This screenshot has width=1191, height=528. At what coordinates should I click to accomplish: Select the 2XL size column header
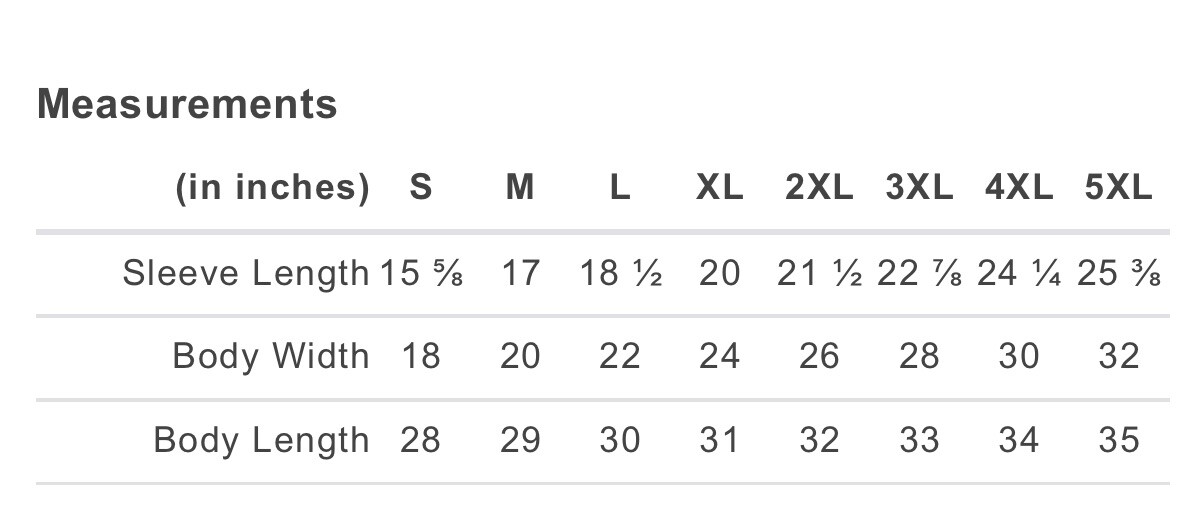[819, 187]
